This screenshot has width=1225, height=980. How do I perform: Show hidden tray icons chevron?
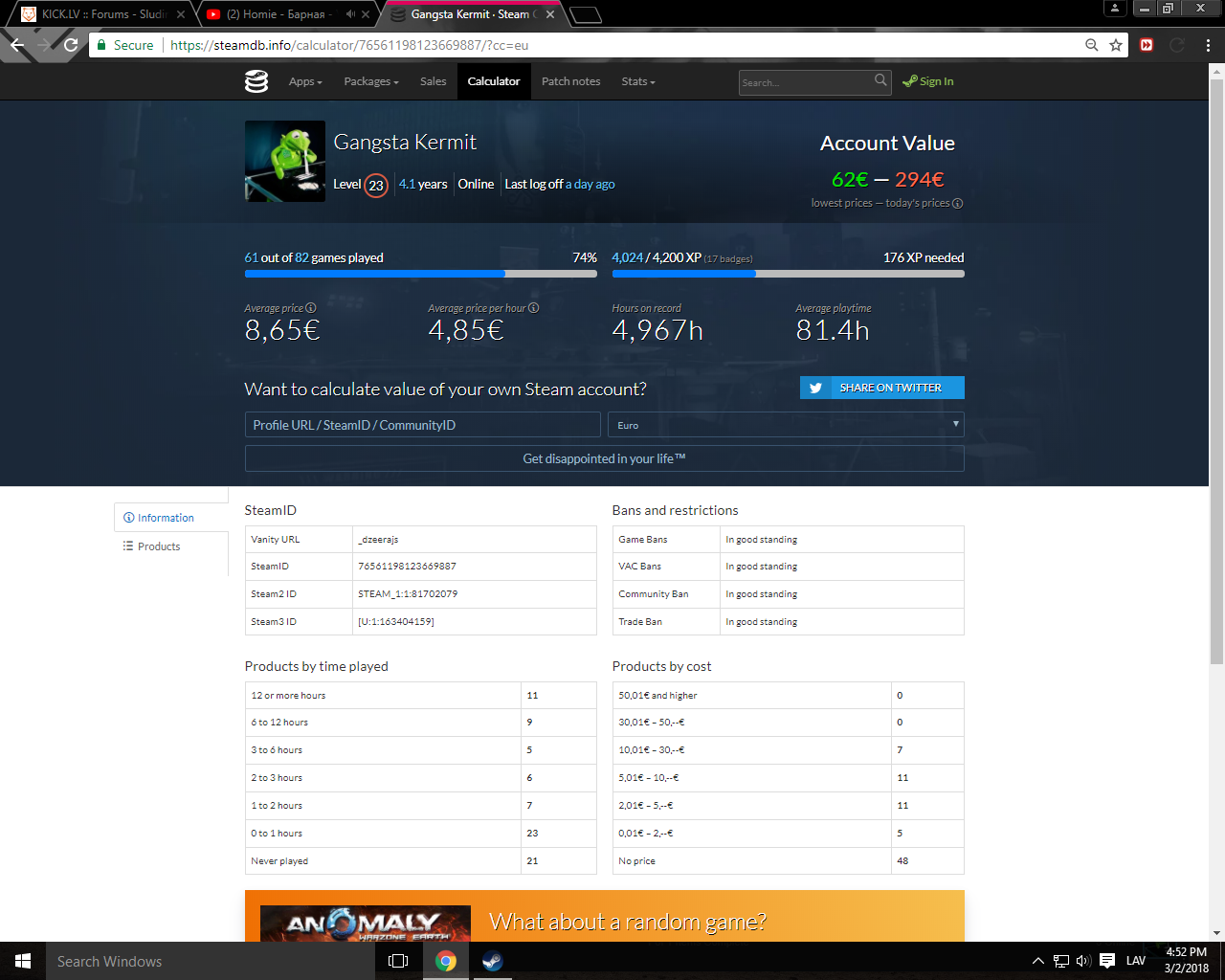tap(1038, 961)
